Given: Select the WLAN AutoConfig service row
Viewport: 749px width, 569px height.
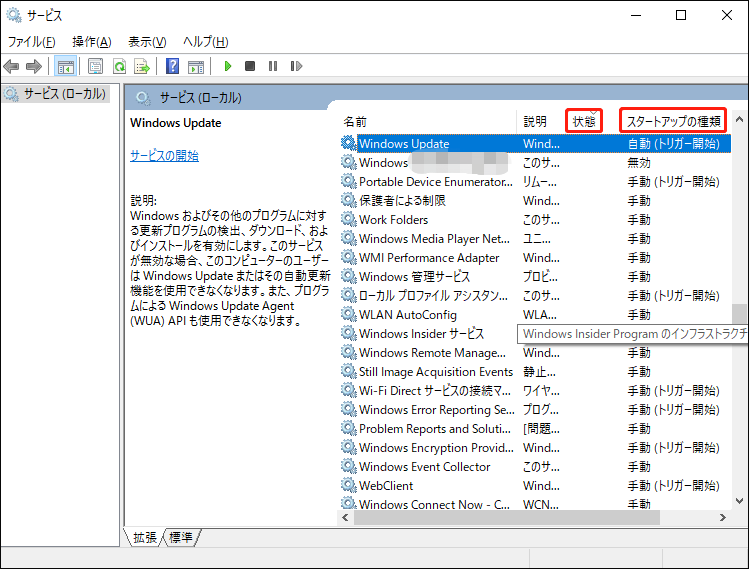Looking at the screenshot, I should tap(407, 314).
